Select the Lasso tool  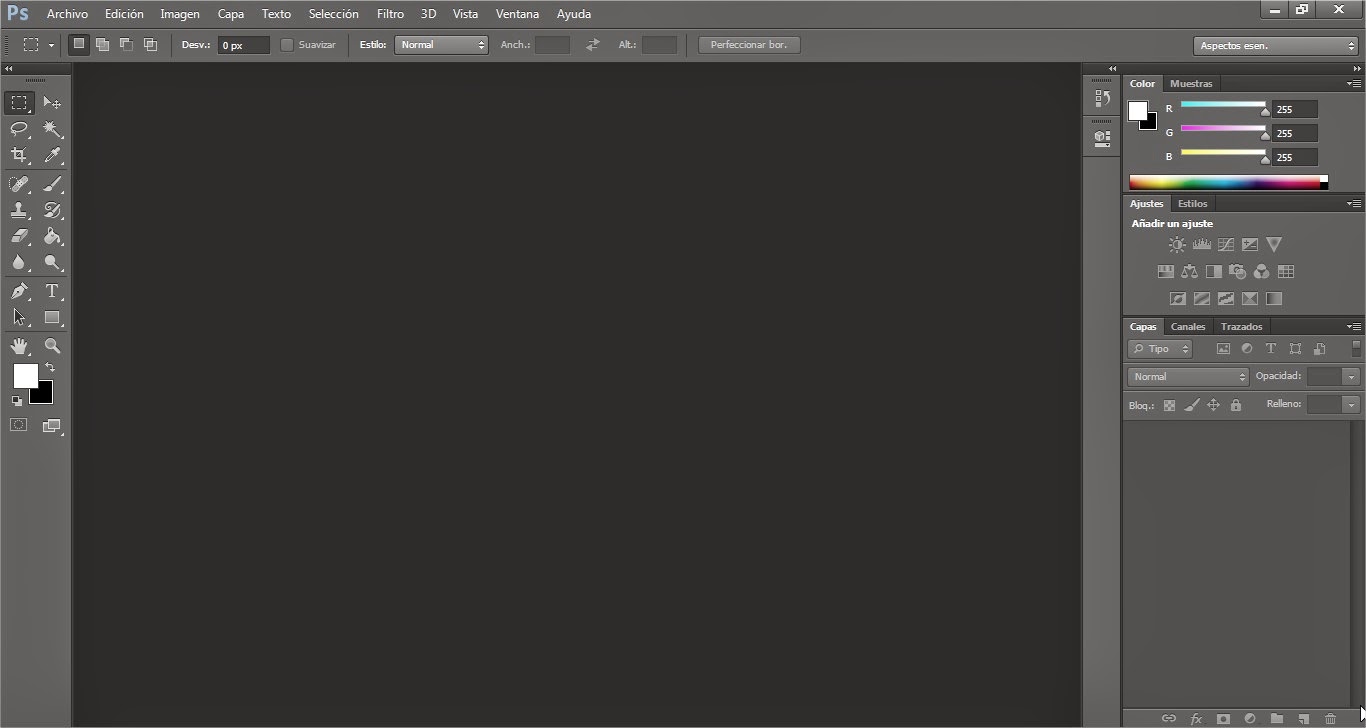[x=19, y=129]
